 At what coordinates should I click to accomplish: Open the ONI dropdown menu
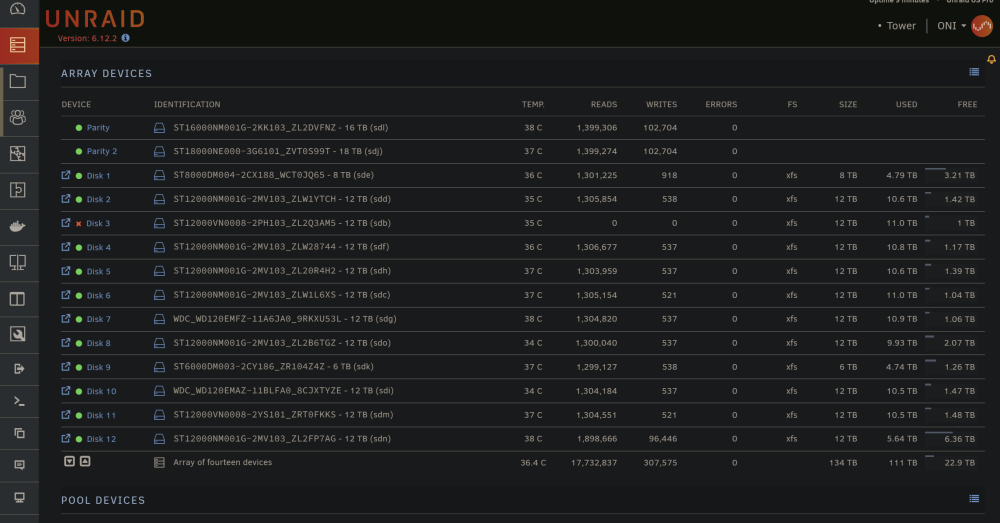point(952,26)
